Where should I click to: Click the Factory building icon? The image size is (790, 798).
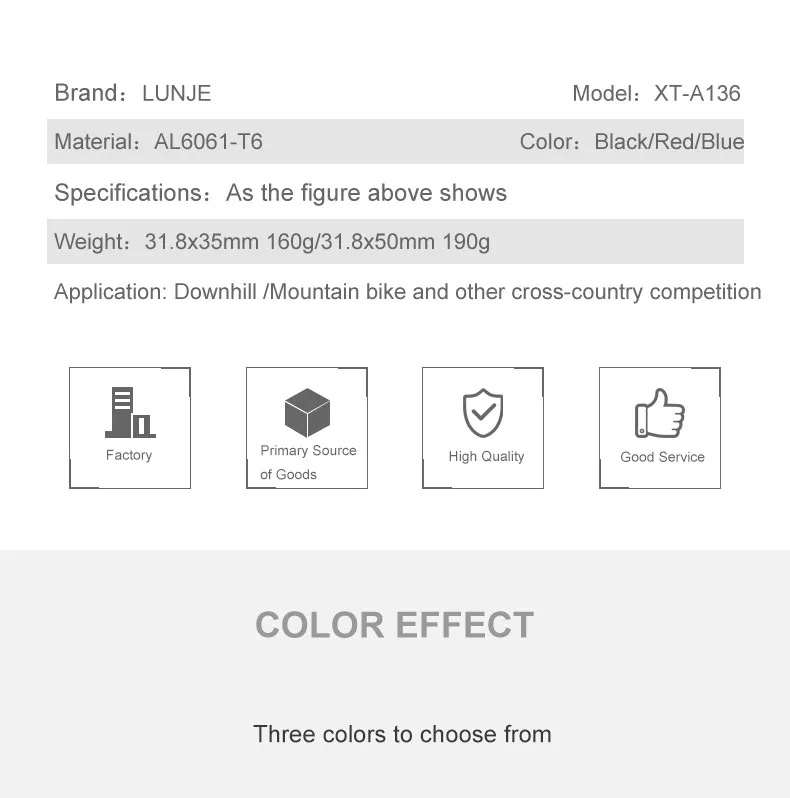129,413
